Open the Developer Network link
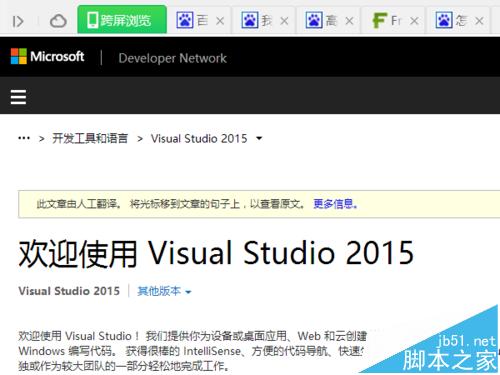Image resolution: width=500 pixels, height=375 pixels. click(x=173, y=58)
